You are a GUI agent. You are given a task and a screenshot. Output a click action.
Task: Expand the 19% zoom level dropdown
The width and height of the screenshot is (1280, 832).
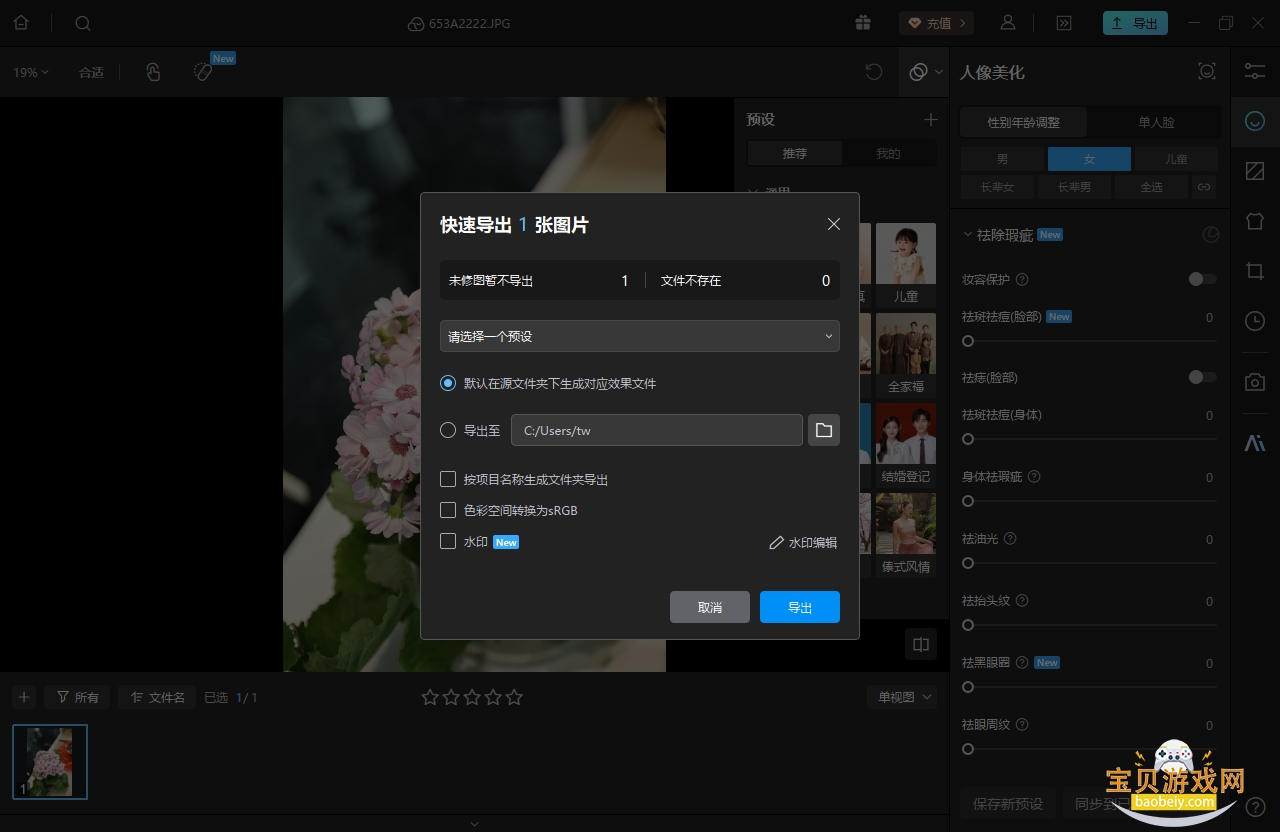pos(31,72)
